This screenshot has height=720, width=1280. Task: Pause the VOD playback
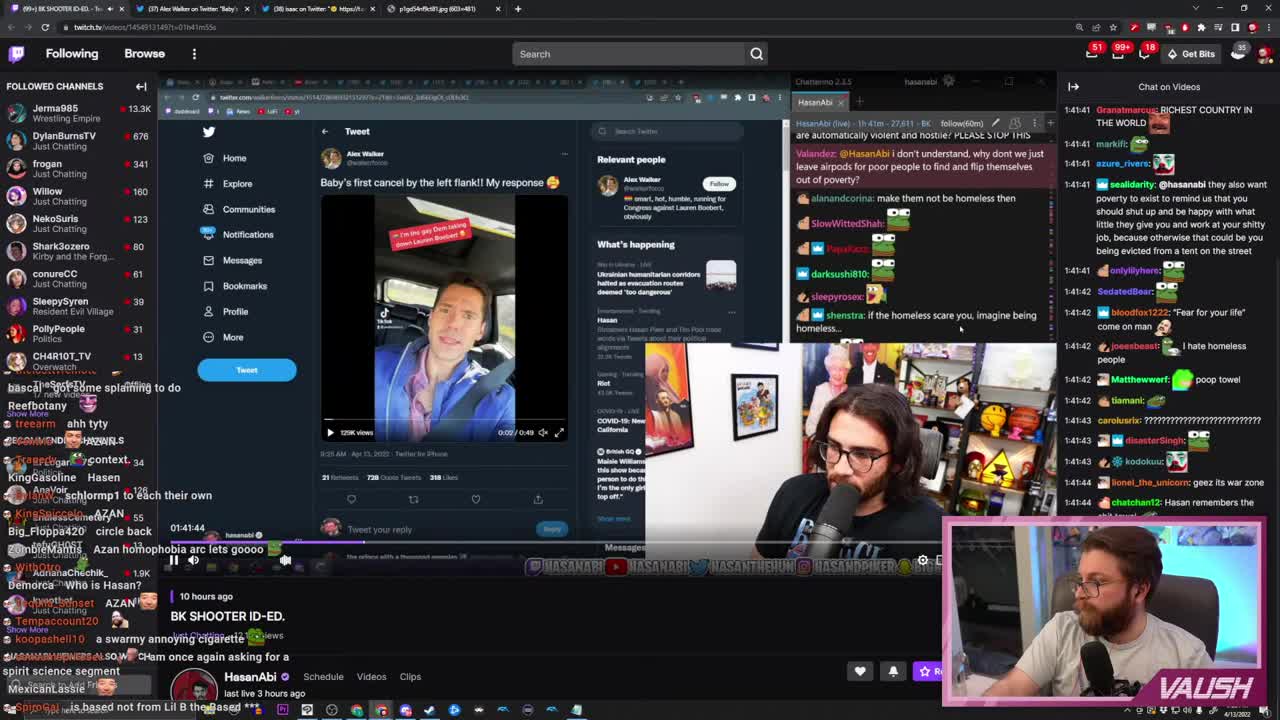click(x=173, y=561)
